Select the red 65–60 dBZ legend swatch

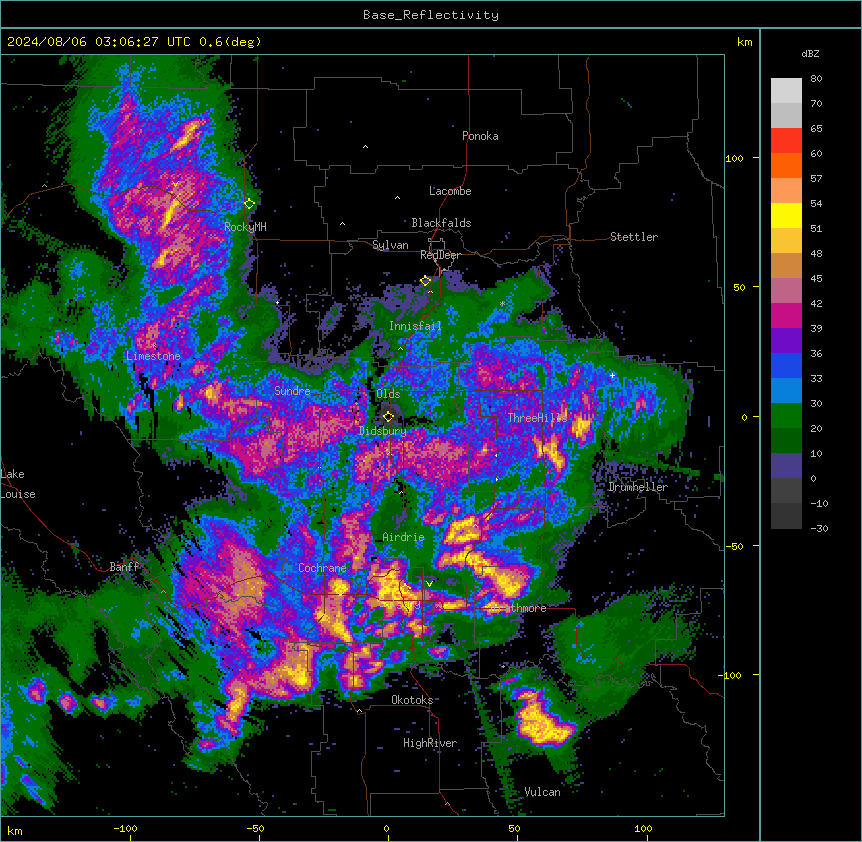786,141
